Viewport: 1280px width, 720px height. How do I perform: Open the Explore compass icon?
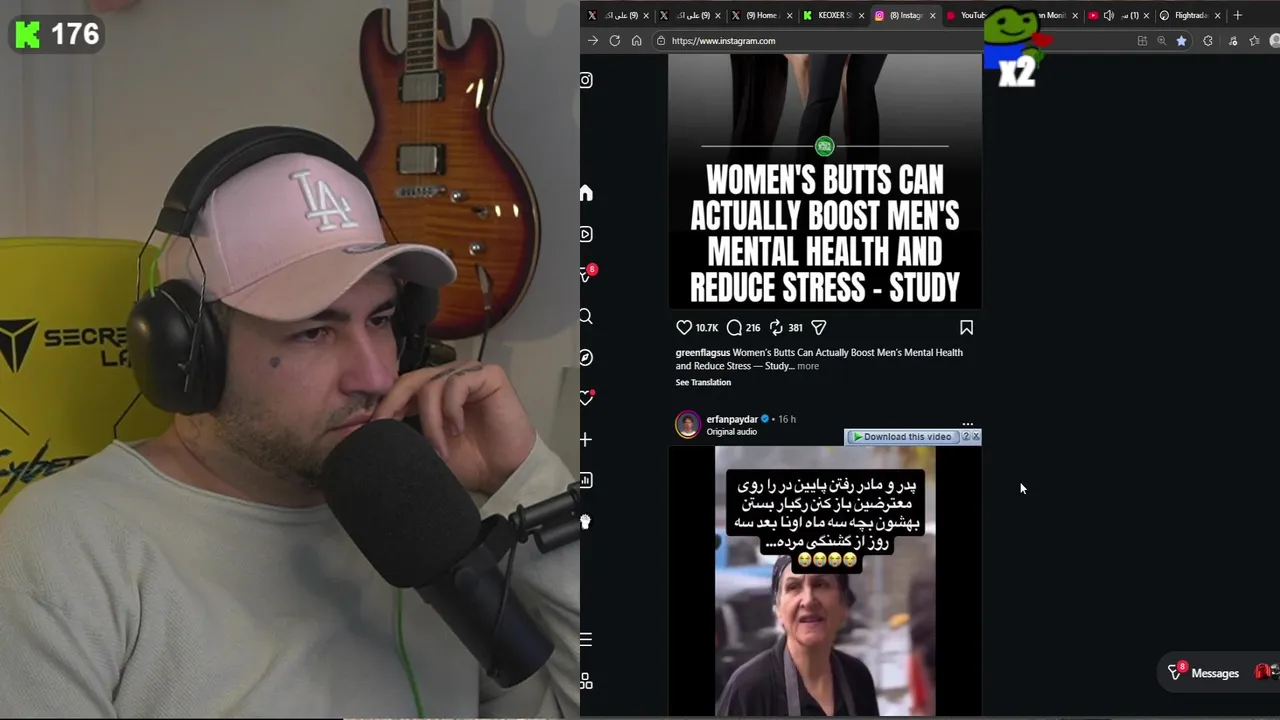[x=586, y=357]
